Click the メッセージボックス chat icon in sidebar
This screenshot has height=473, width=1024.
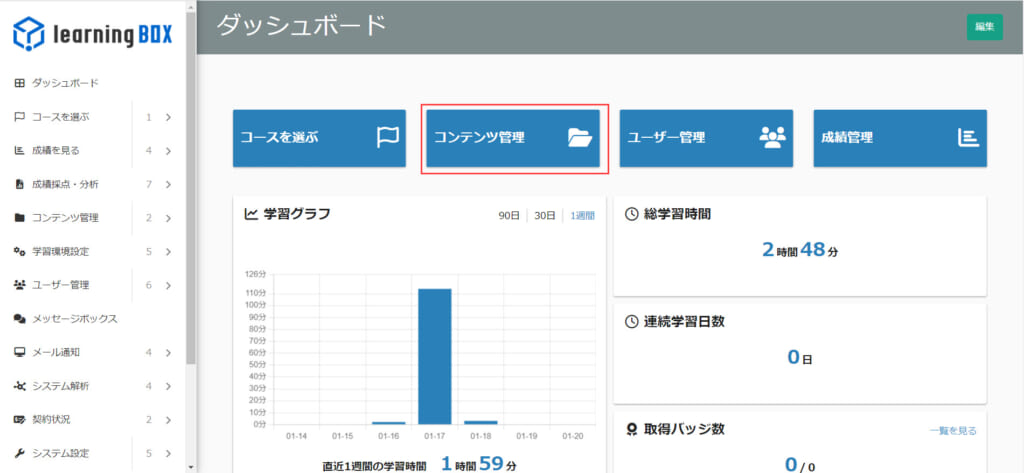(20, 319)
